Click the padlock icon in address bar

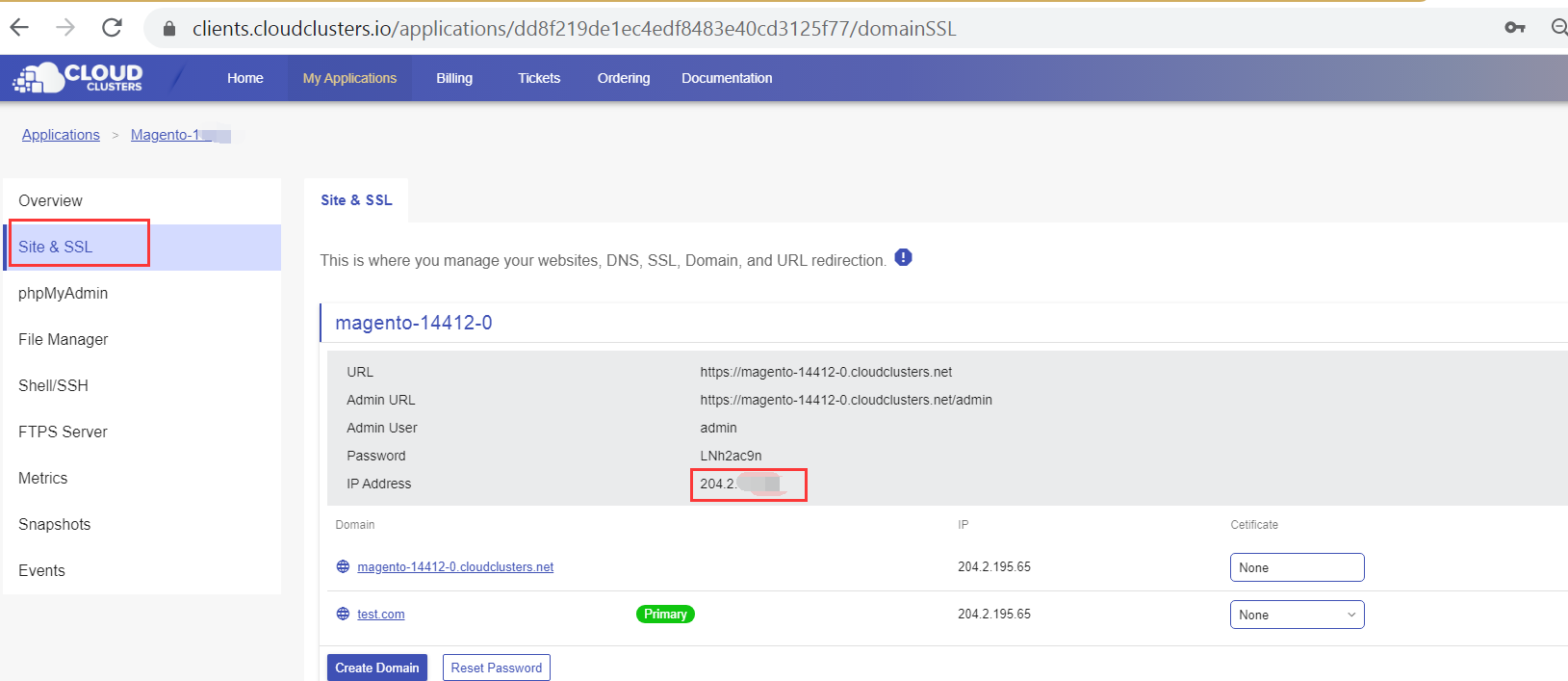(x=169, y=29)
